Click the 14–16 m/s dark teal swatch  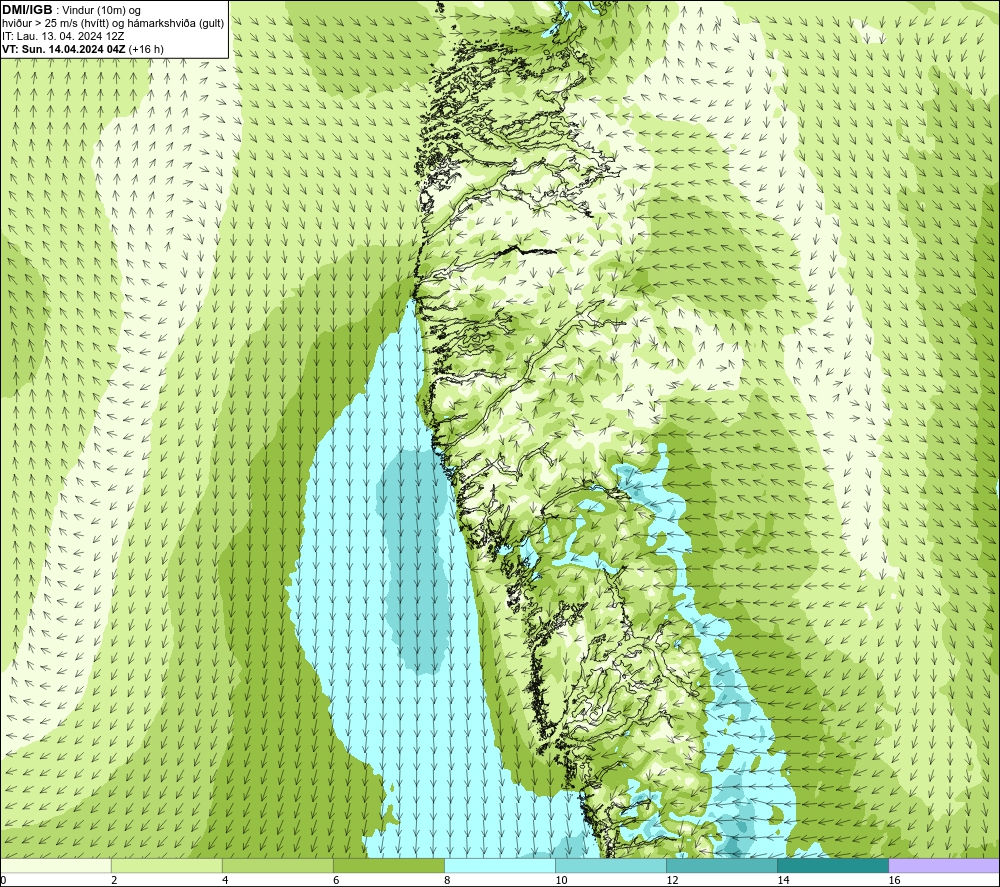pyautogui.click(x=833, y=865)
